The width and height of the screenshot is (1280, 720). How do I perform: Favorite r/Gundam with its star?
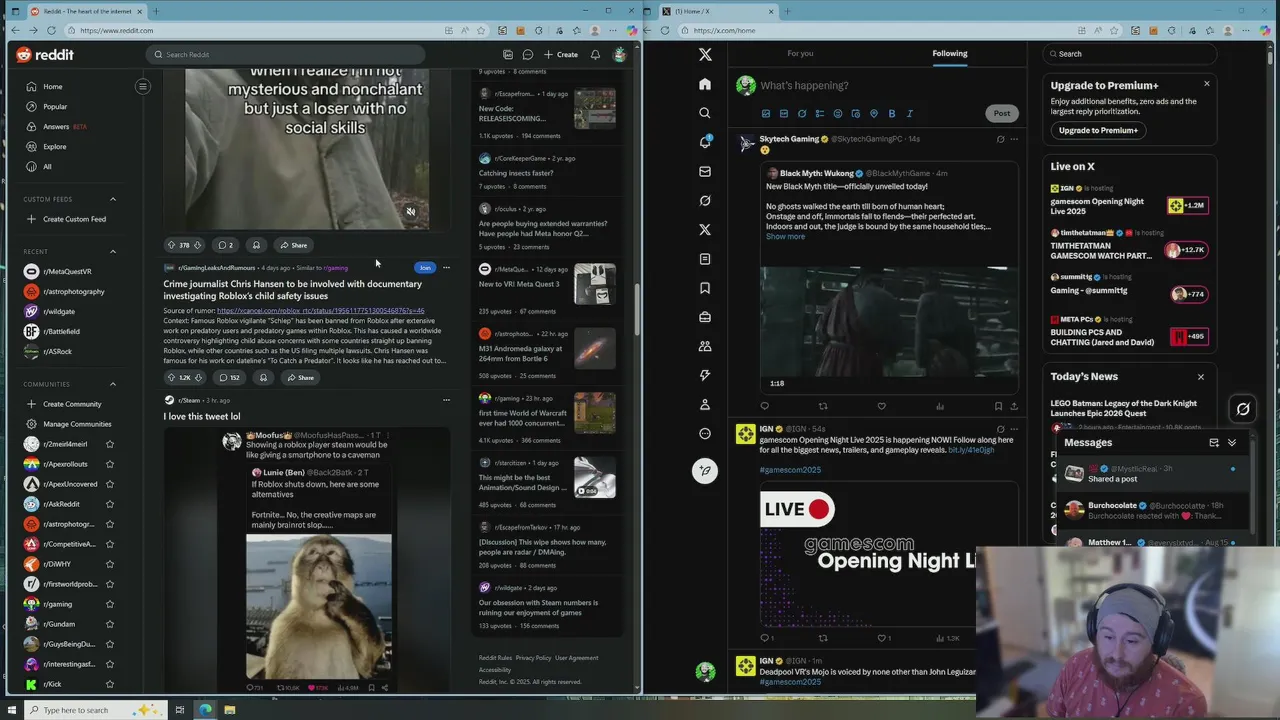point(110,624)
